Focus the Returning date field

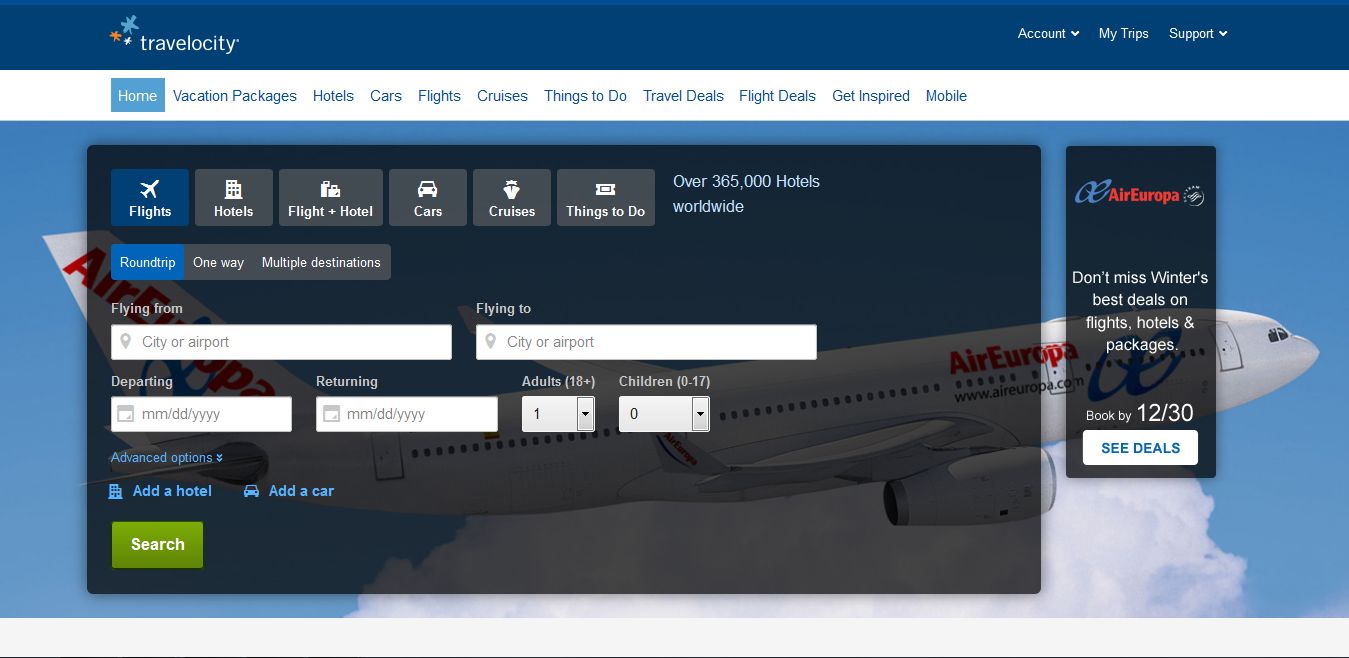406,414
